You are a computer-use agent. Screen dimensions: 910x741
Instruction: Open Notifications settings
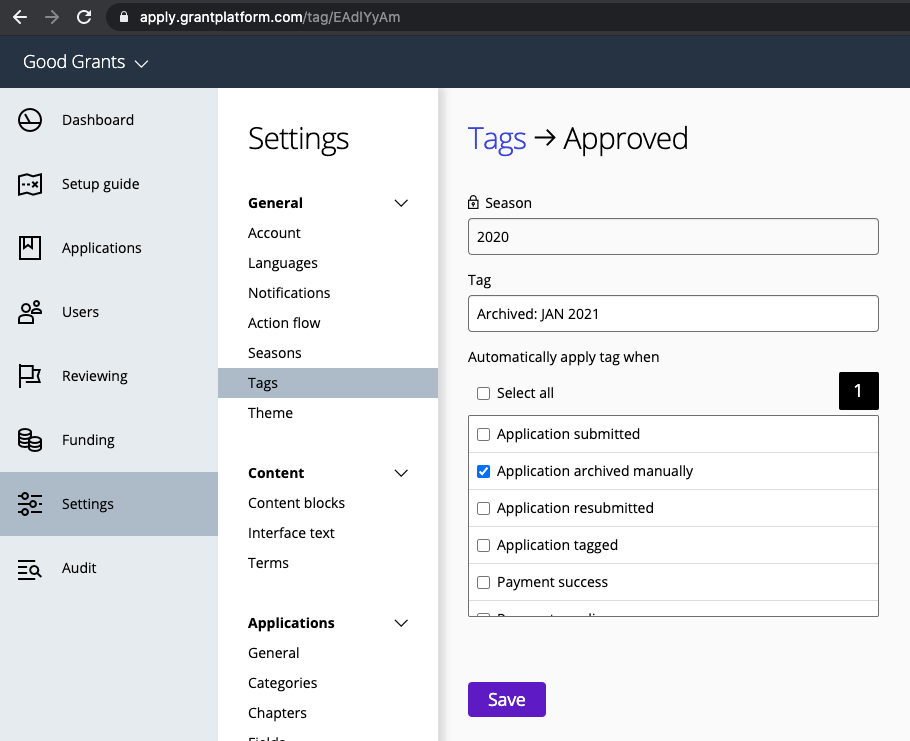click(289, 293)
